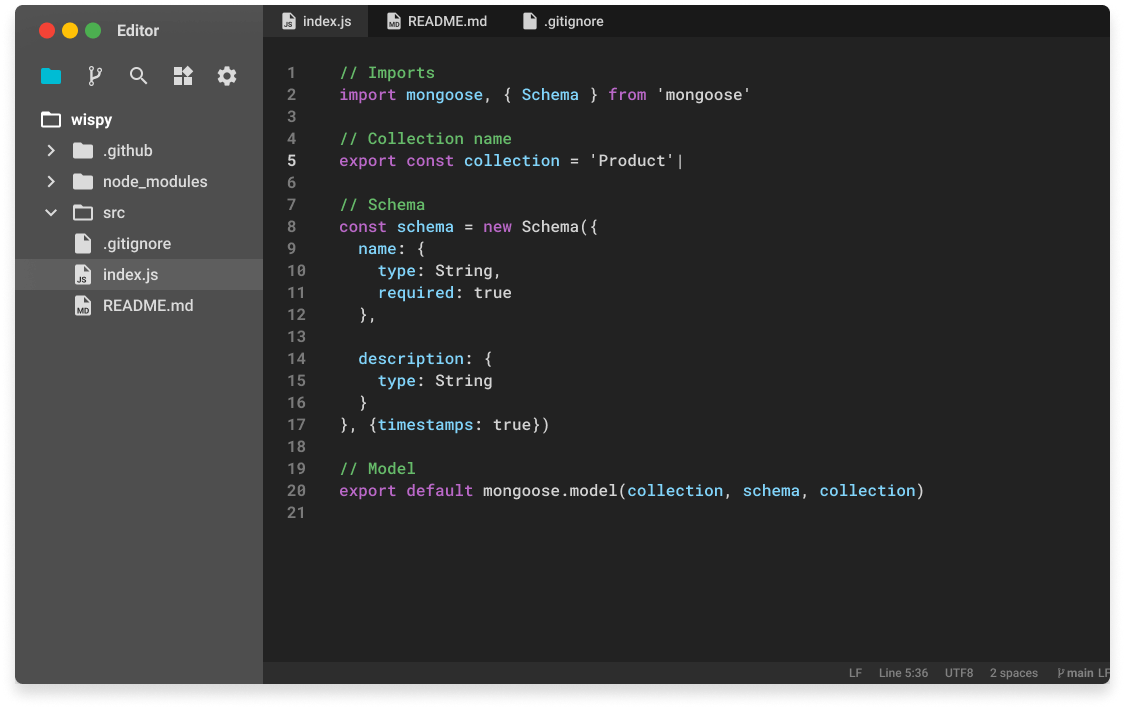
Task: Click the node_modules folder icon
Action: [83, 182]
